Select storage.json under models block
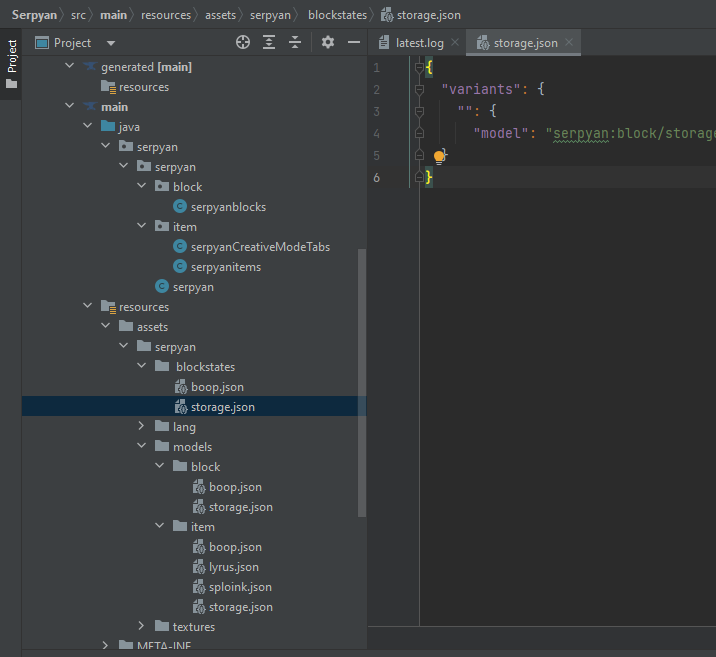Screen dimensions: 716x657 point(241,507)
